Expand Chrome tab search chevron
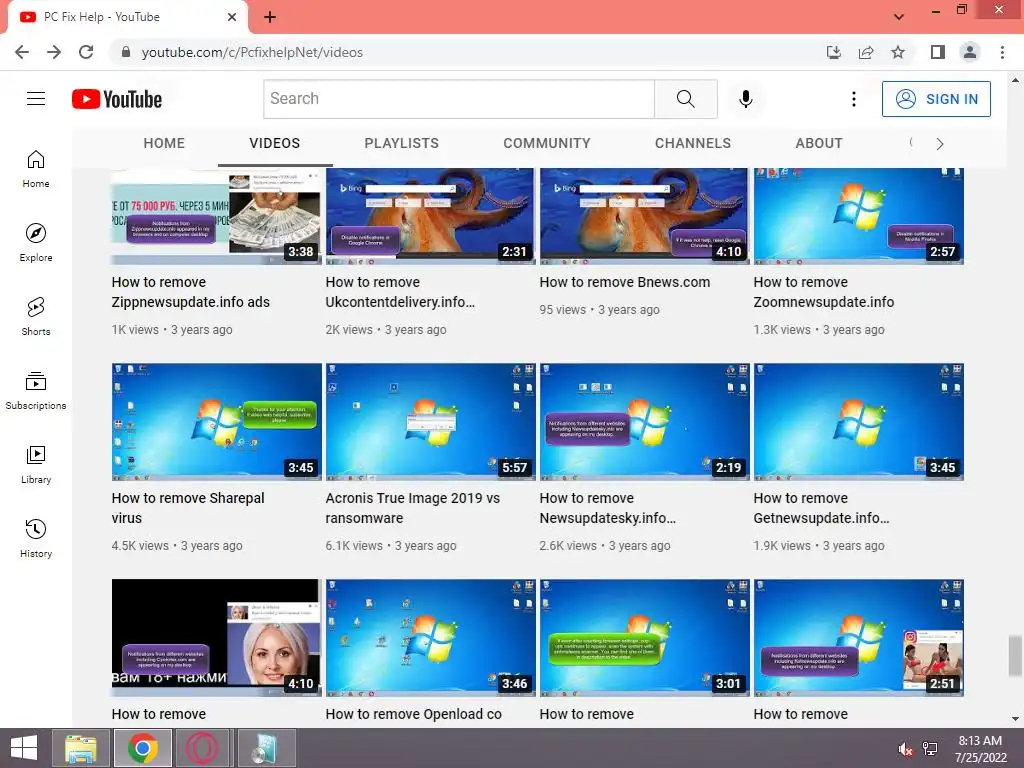Screen dimensions: 1024x768 tap(899, 17)
